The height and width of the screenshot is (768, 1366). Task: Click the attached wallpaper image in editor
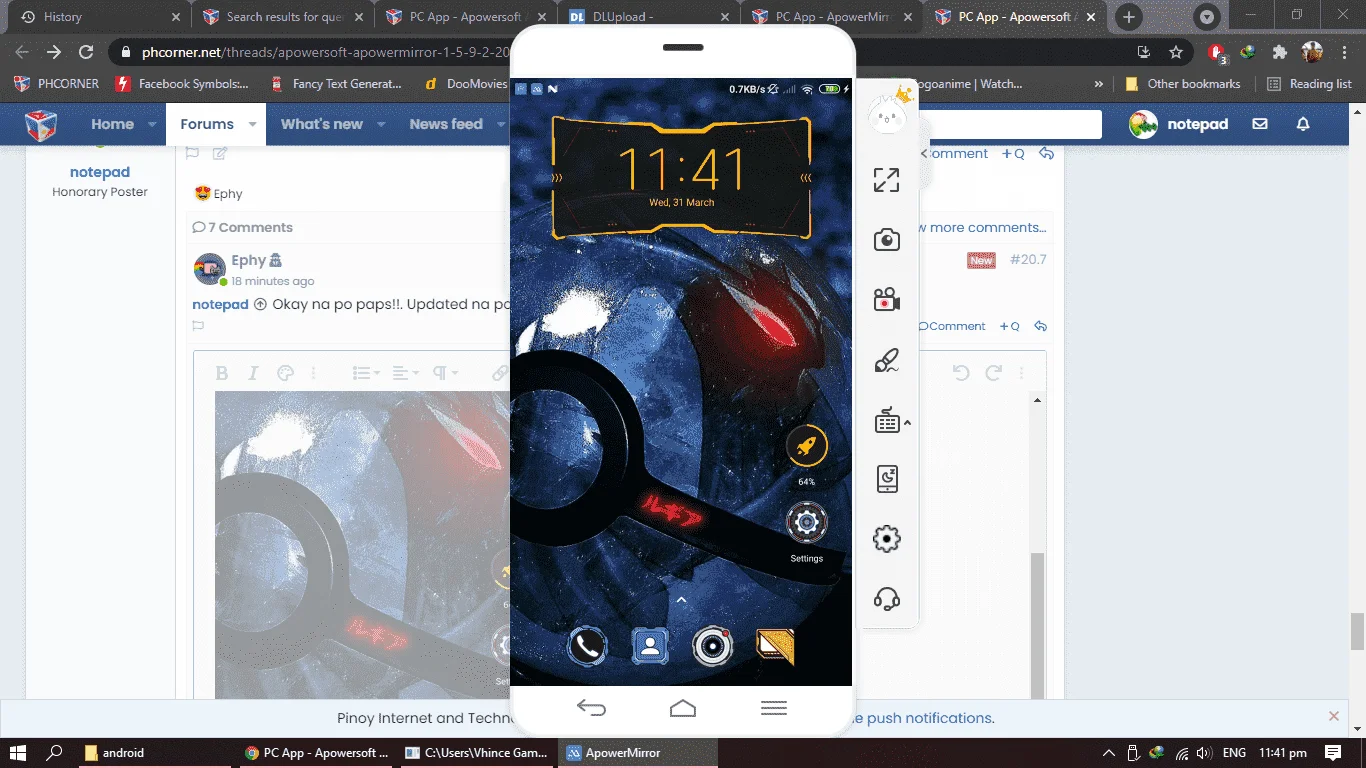click(363, 545)
